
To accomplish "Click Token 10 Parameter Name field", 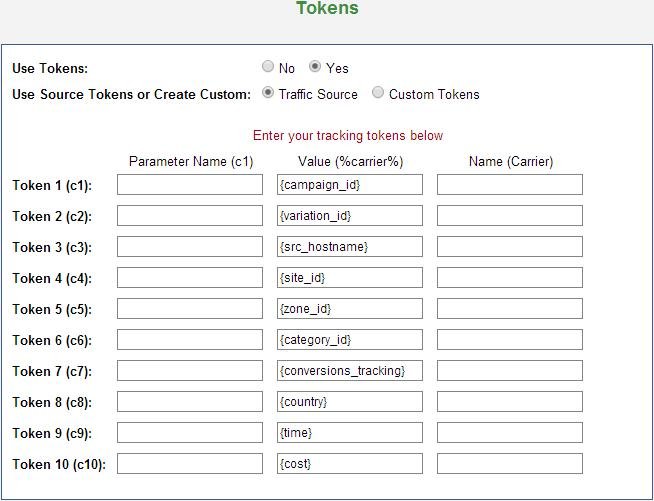I will (x=190, y=463).
